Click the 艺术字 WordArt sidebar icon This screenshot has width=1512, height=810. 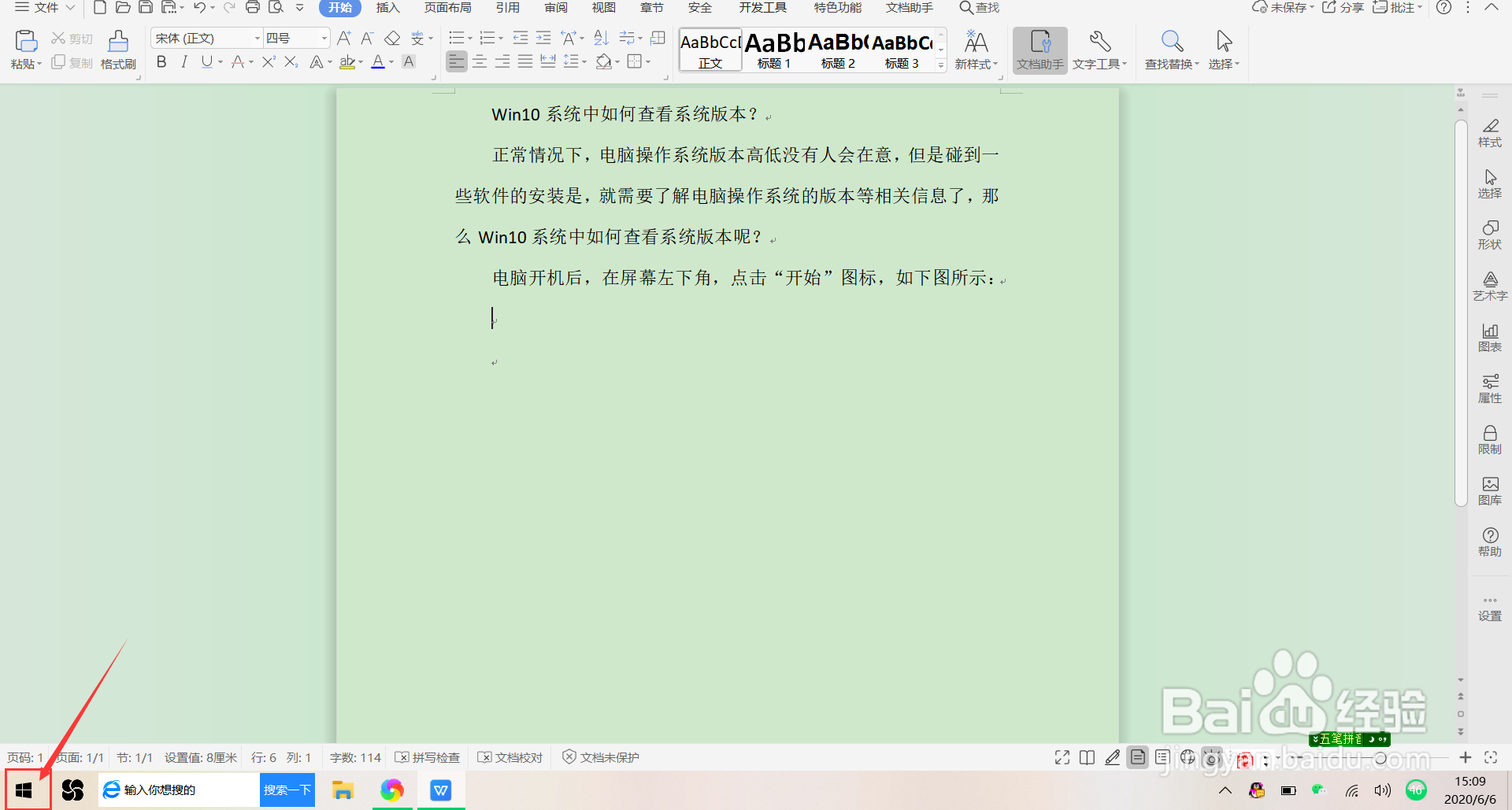(x=1490, y=285)
